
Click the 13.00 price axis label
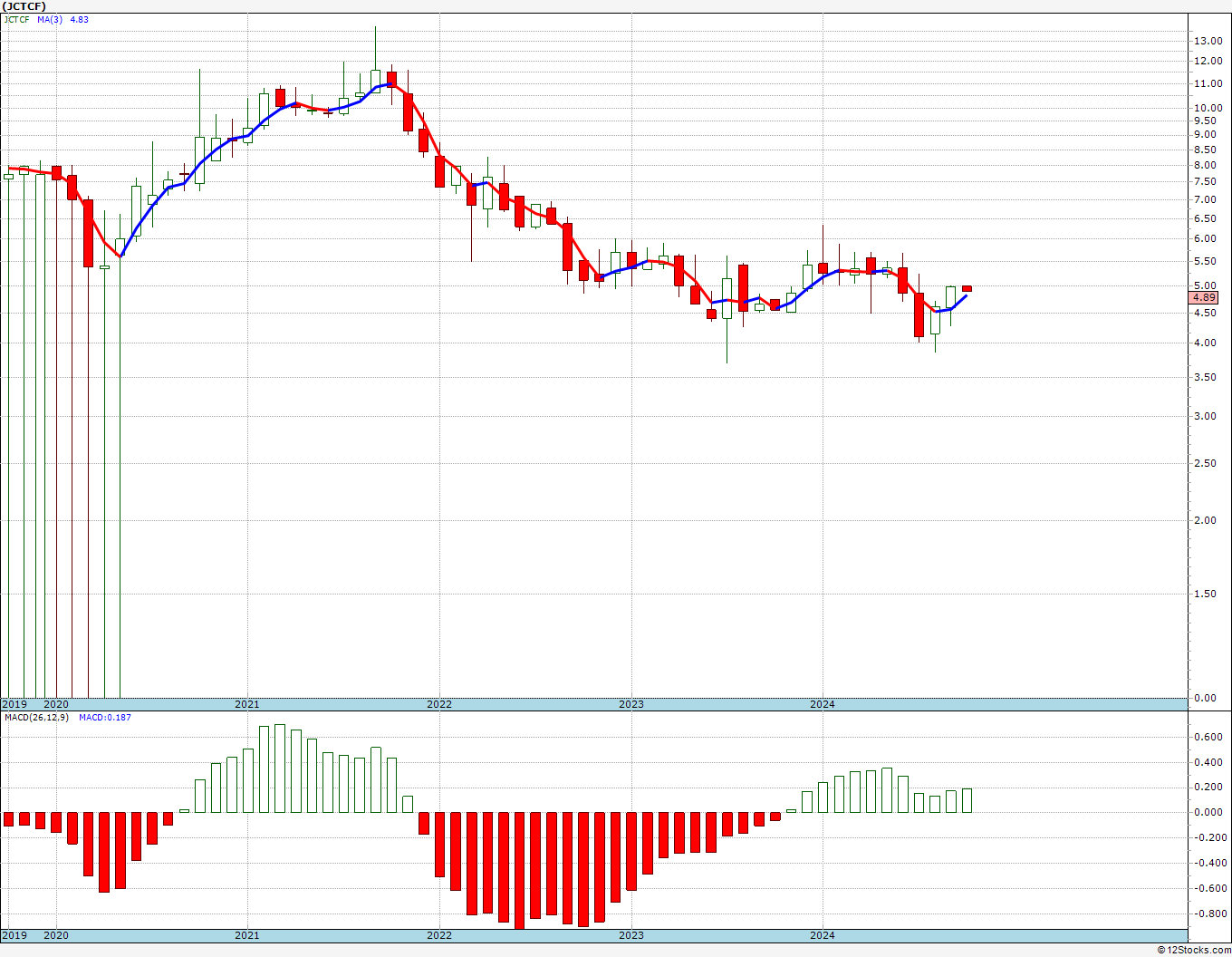(1207, 41)
